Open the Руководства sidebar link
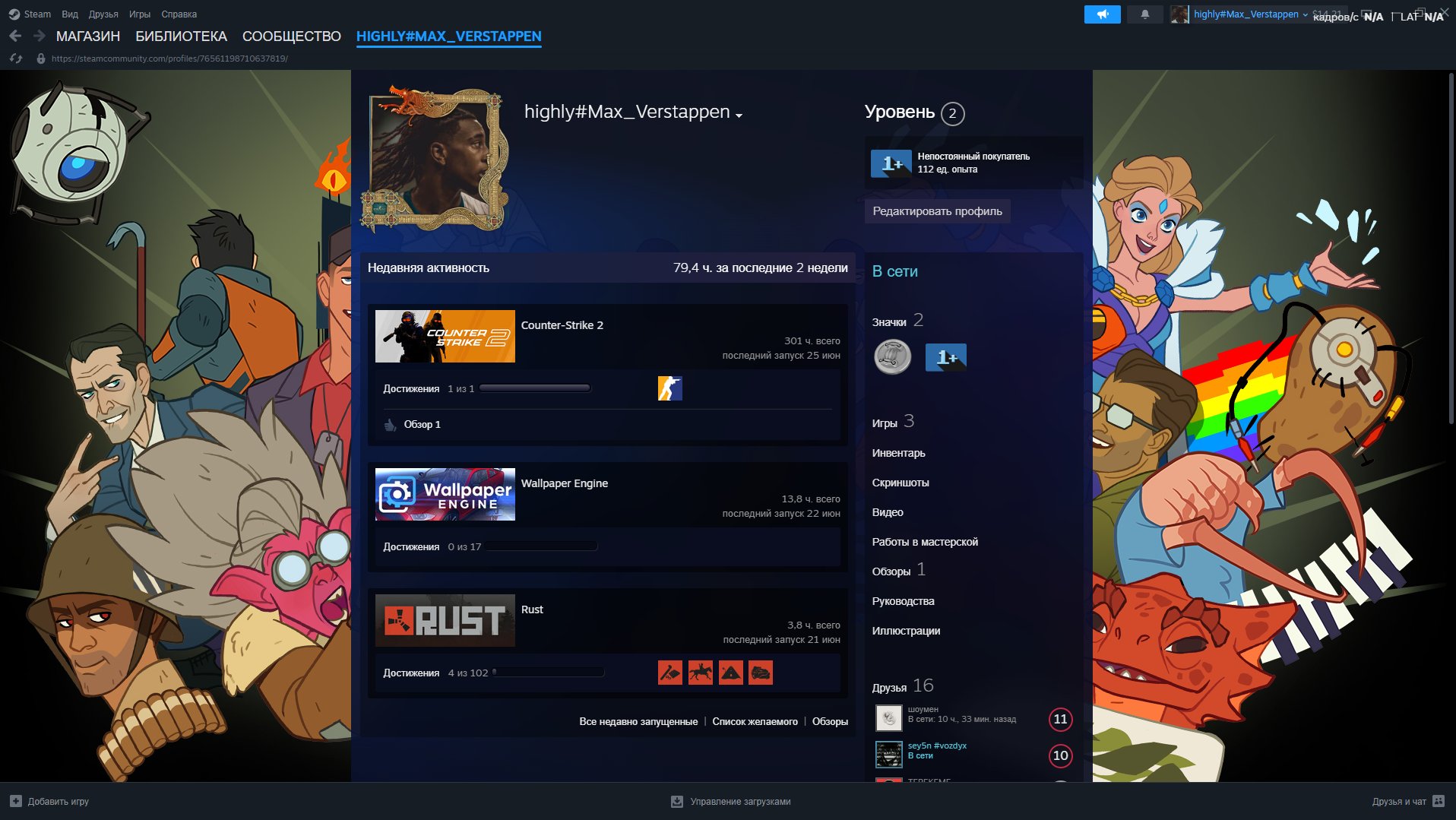 (903, 600)
